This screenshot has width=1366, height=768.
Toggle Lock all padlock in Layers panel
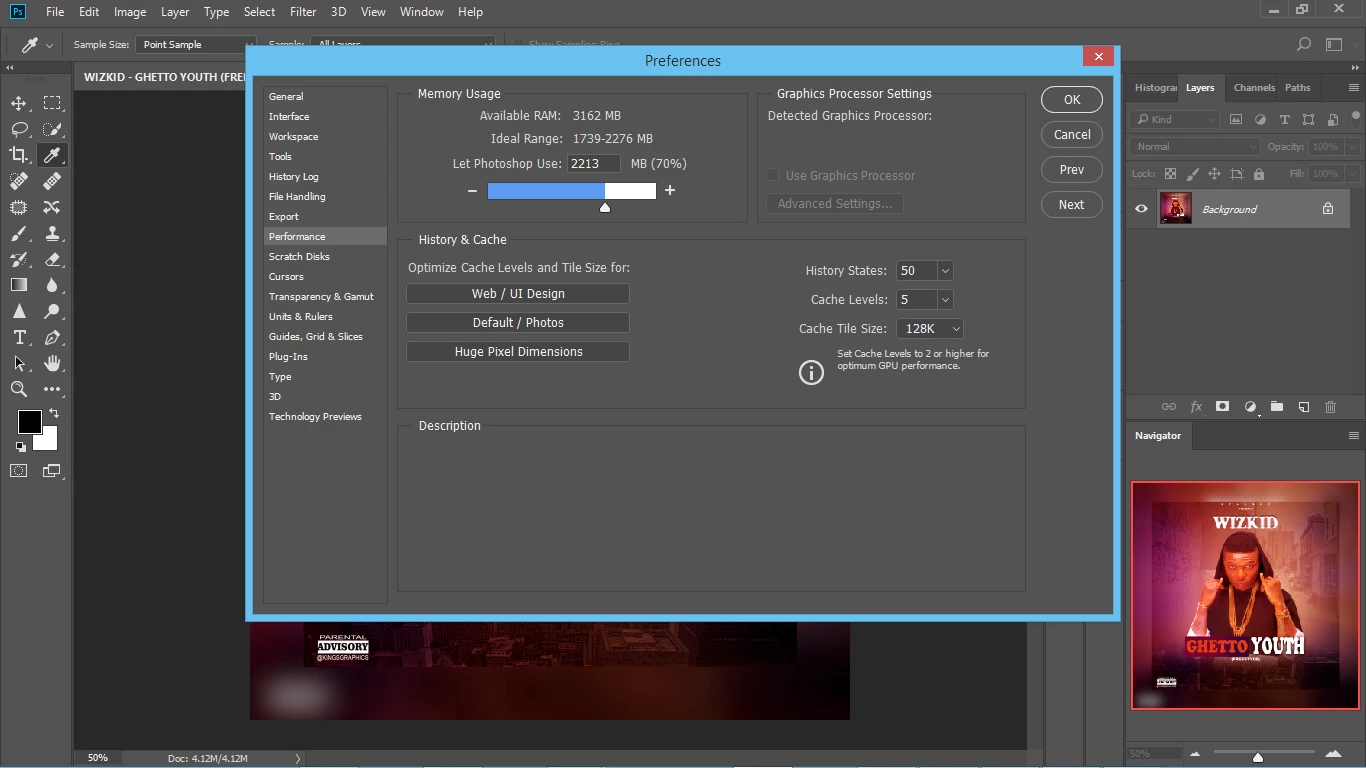pyautogui.click(x=1258, y=173)
